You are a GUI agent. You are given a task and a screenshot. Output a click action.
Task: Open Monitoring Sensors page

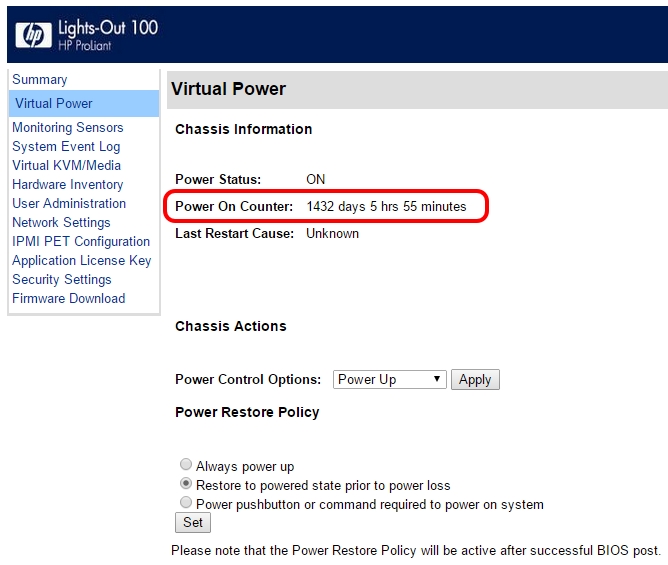click(x=68, y=127)
